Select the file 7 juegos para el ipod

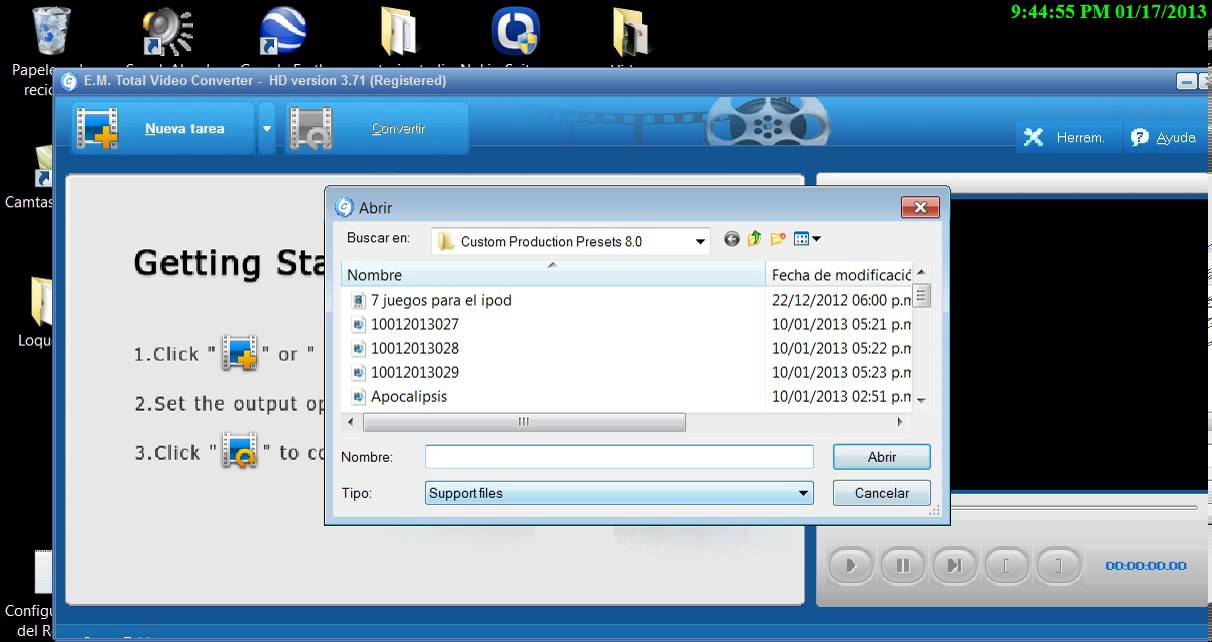pyautogui.click(x=441, y=300)
